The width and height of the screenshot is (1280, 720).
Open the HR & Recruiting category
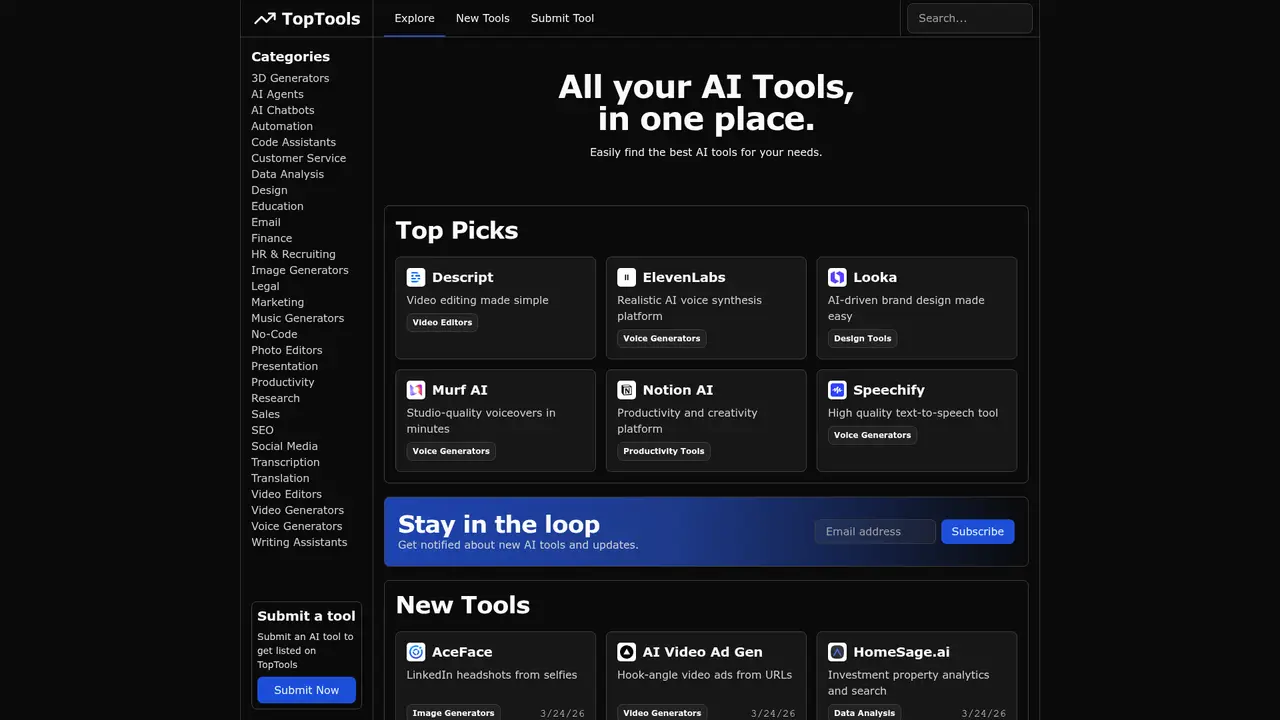point(293,254)
